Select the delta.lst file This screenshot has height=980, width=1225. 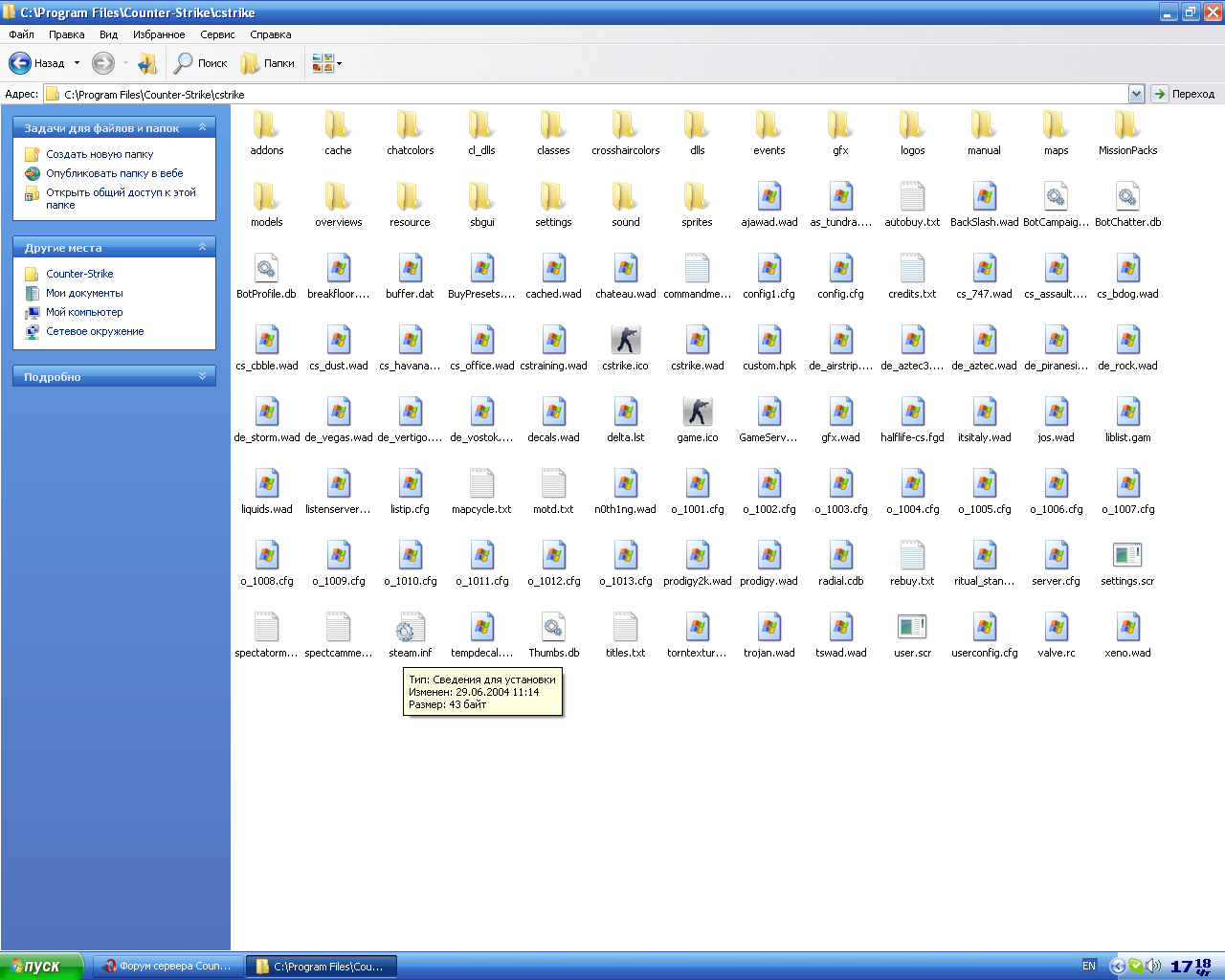626,420
